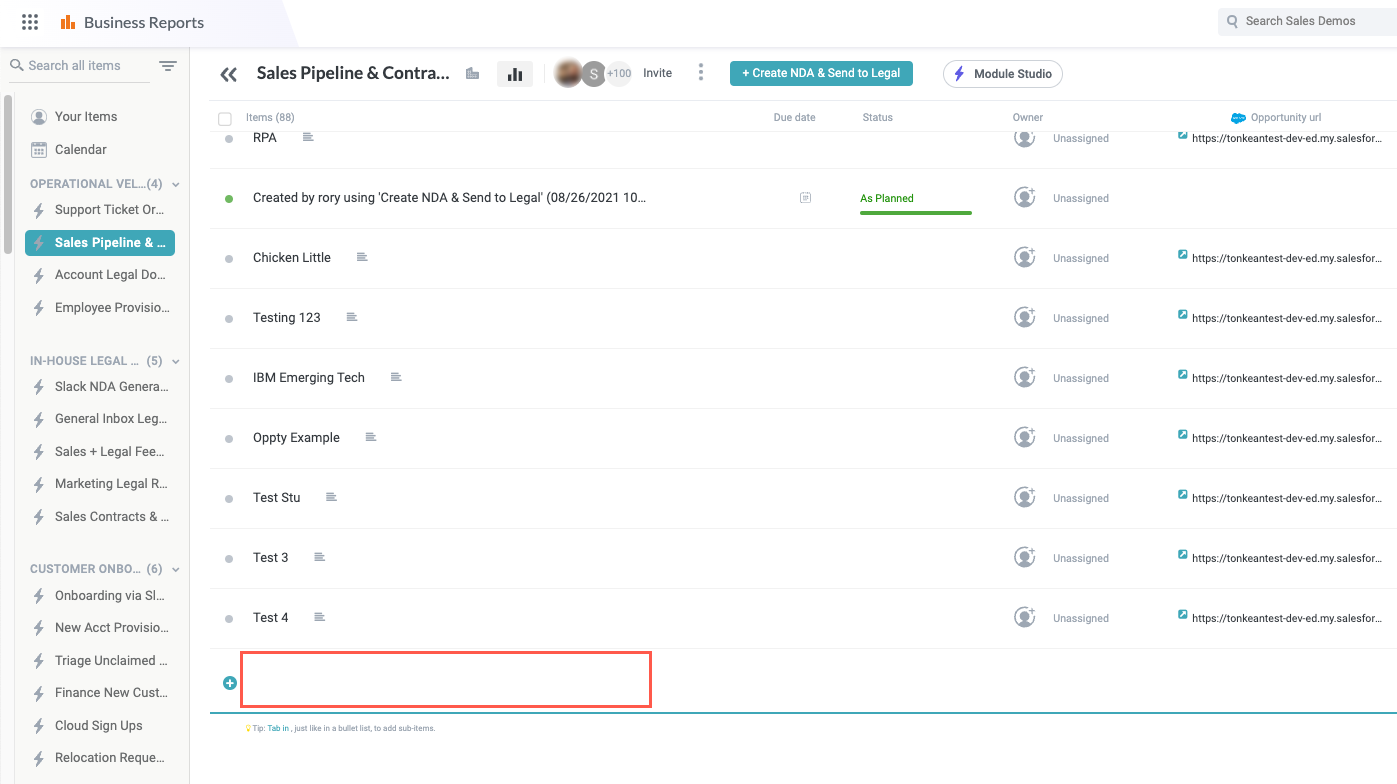Select Your Items in sidebar
Screen dimensions: 1397x784
(x=85, y=117)
